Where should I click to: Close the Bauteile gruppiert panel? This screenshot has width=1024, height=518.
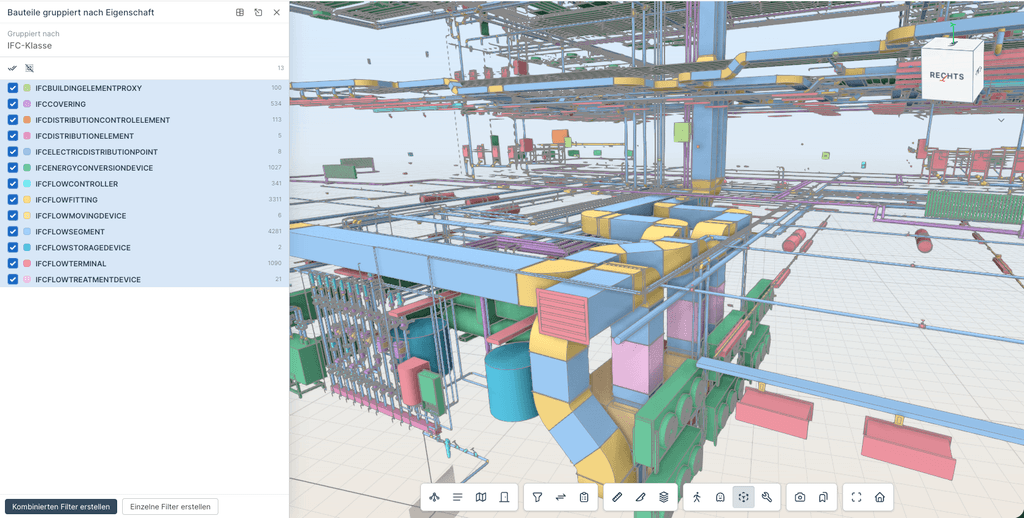tap(277, 12)
